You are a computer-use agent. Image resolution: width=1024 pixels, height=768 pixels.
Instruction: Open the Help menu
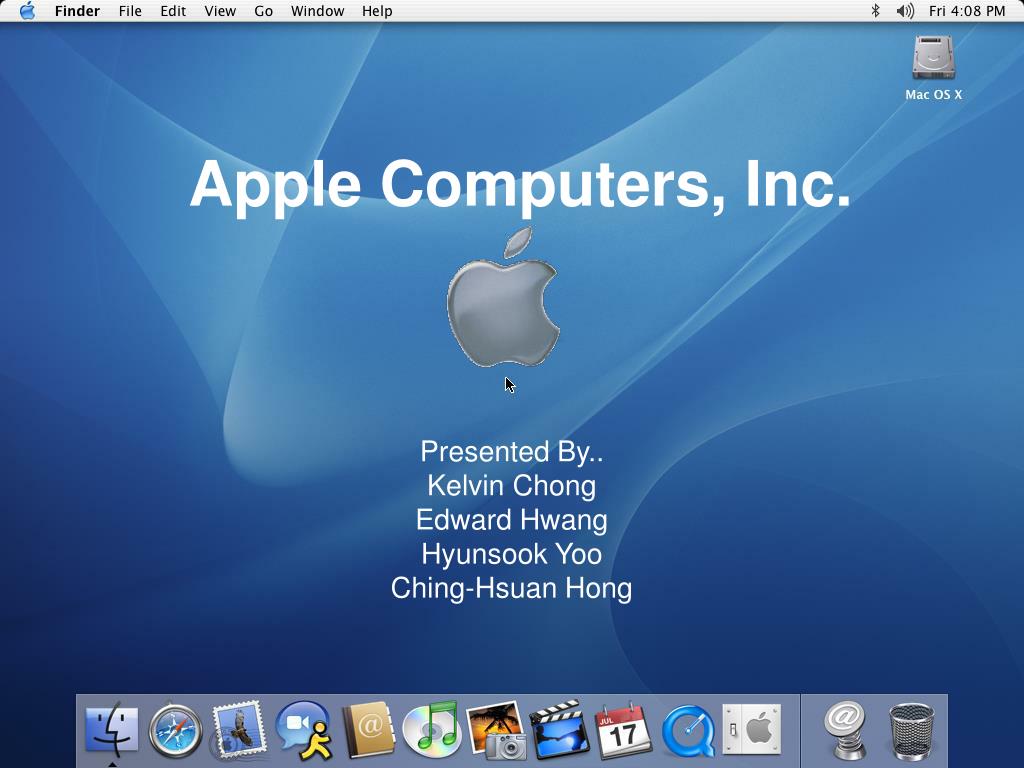pyautogui.click(x=377, y=11)
